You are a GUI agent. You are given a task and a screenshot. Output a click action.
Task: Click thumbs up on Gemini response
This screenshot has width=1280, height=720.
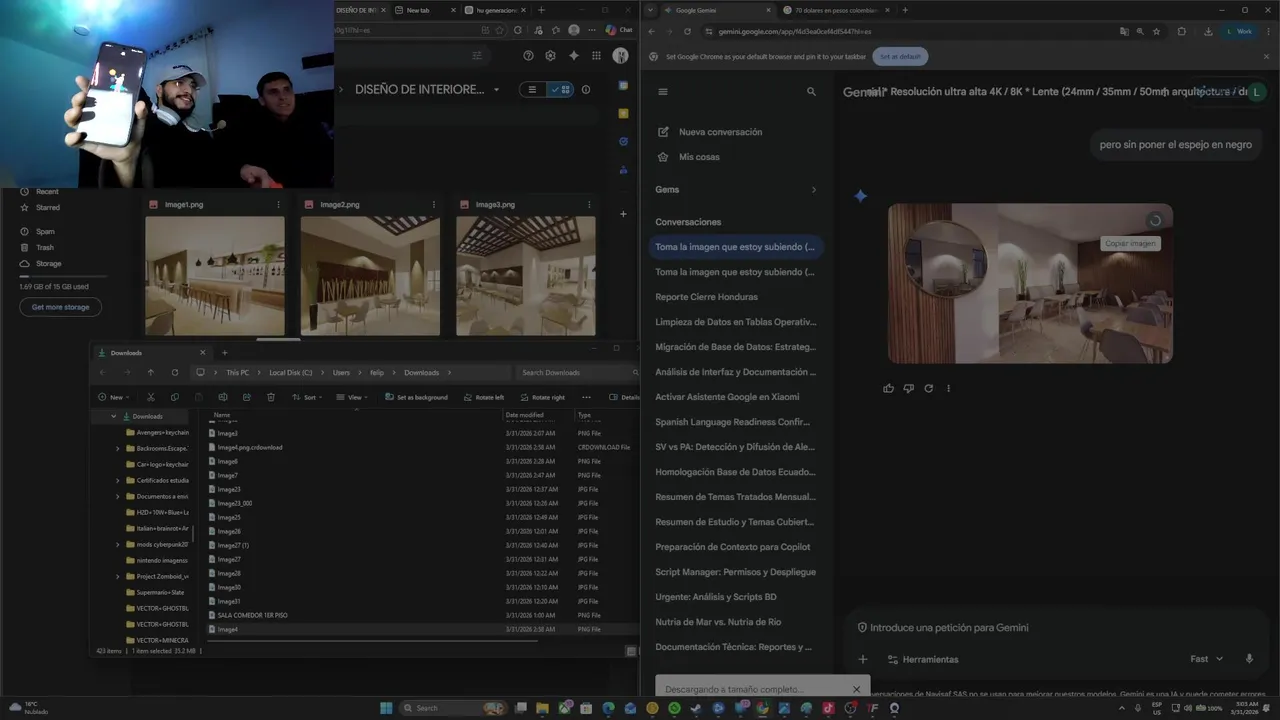(x=888, y=388)
